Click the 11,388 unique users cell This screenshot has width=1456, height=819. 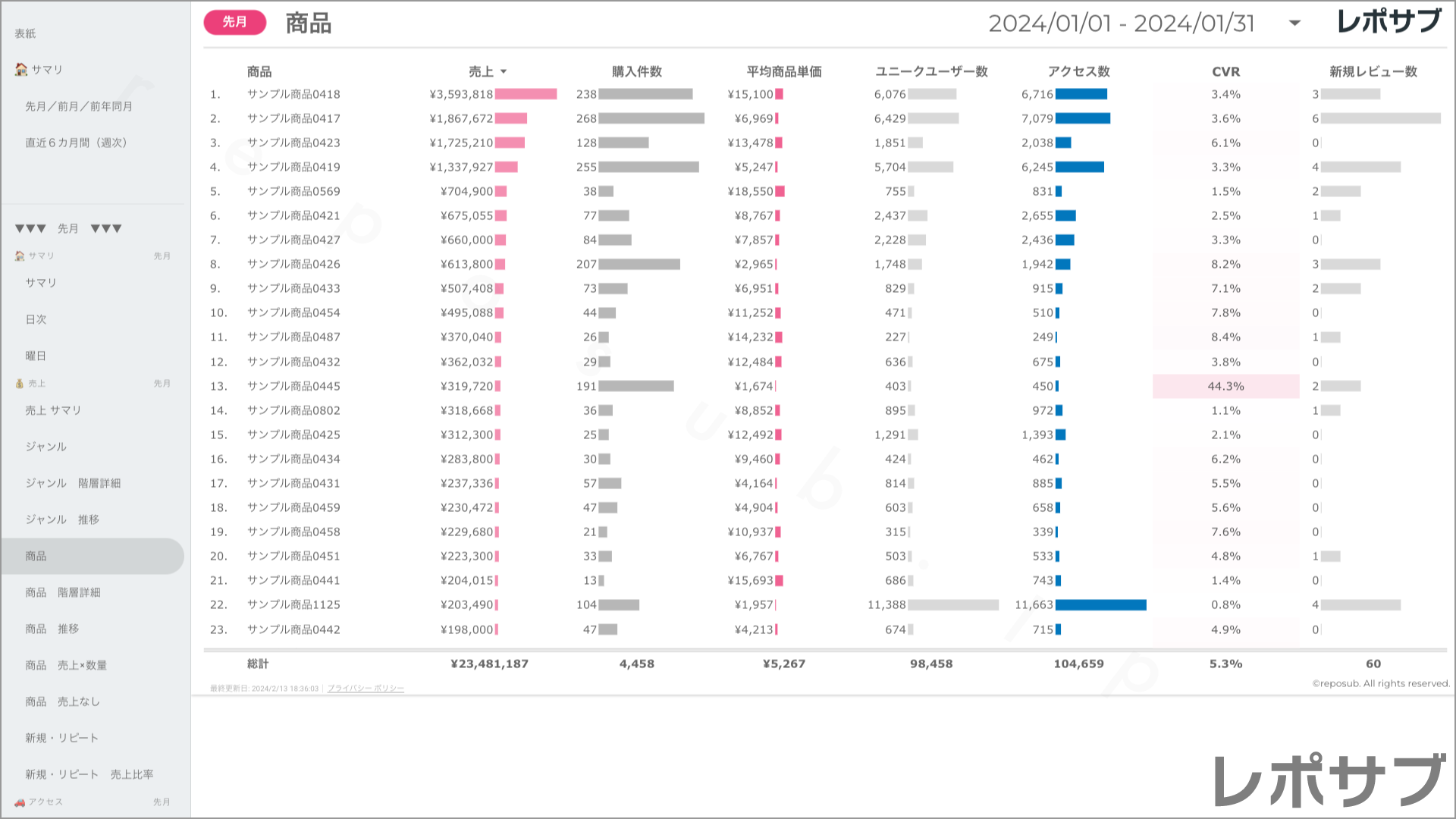(x=887, y=604)
